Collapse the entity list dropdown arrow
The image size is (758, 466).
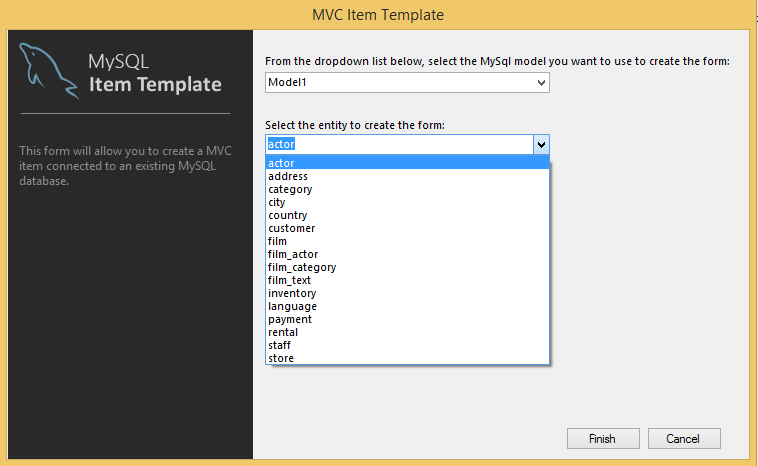pos(541,144)
